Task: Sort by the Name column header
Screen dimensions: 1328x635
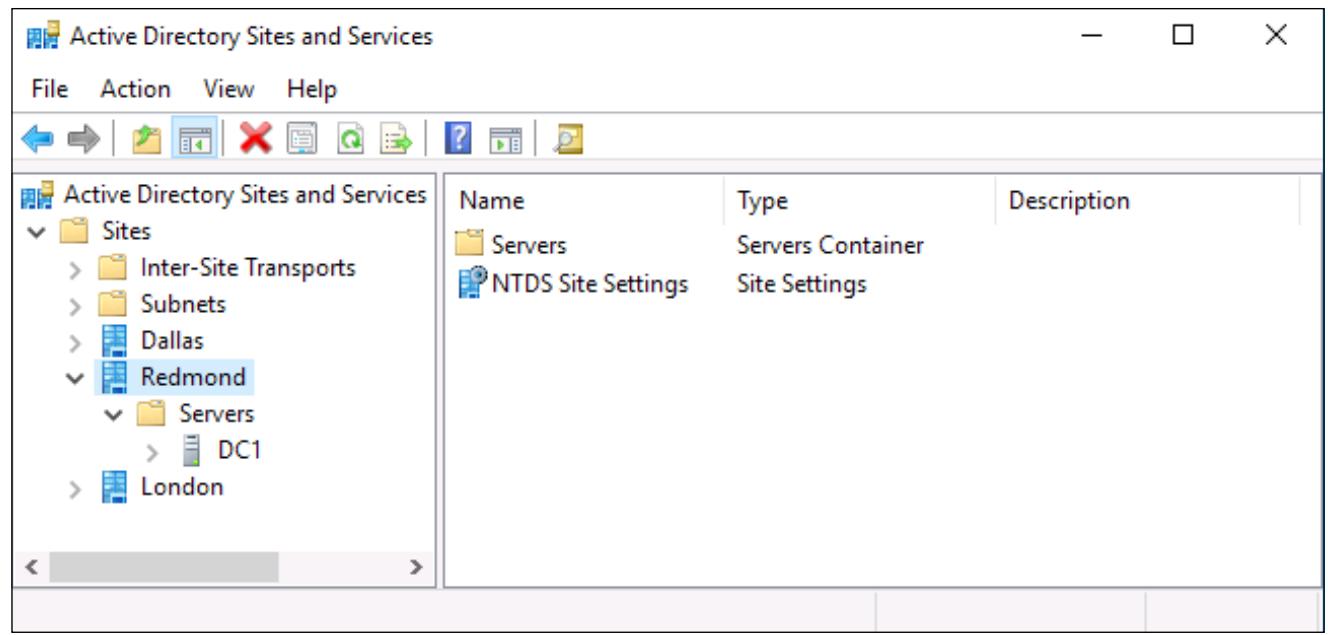Action: tap(586, 201)
